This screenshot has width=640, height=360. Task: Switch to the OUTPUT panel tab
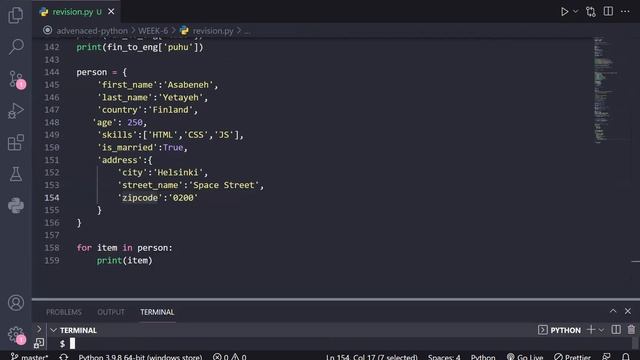[111, 312]
